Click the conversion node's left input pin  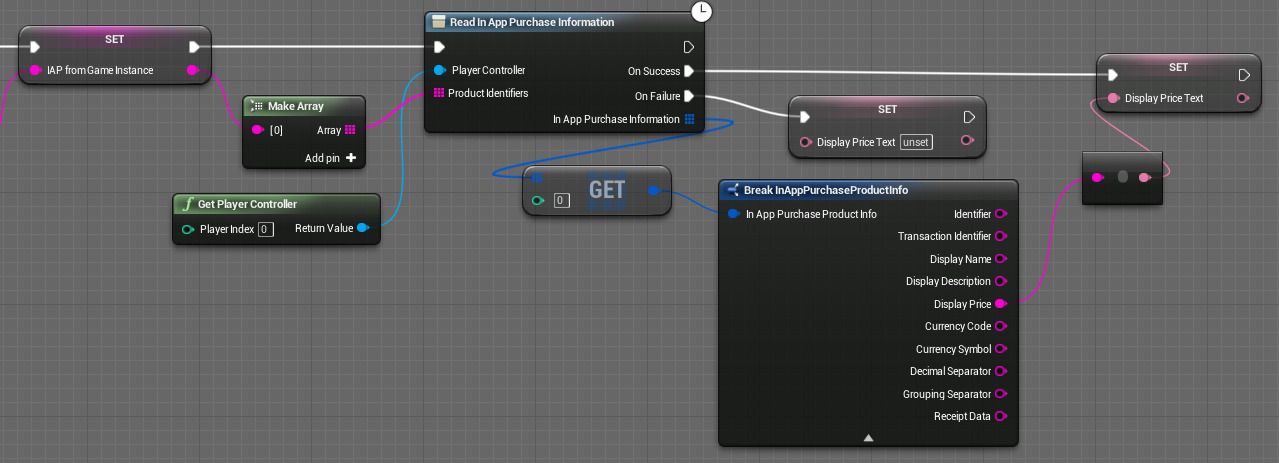pyautogui.click(x=1097, y=177)
